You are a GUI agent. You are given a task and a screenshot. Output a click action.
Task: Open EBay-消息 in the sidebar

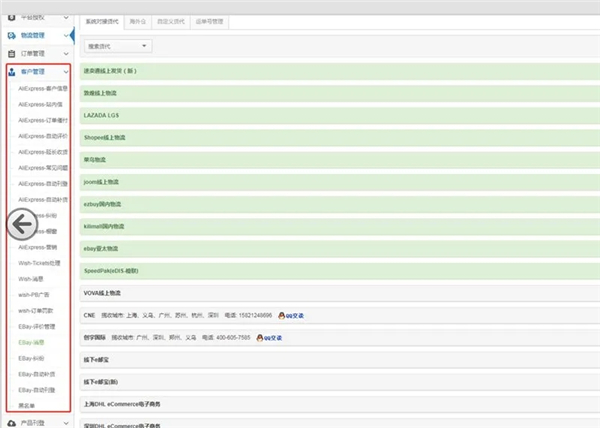32,342
